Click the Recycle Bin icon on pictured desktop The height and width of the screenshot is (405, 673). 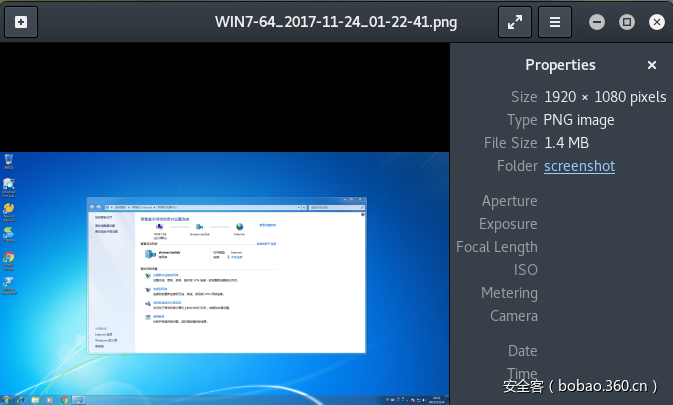click(x=9, y=160)
